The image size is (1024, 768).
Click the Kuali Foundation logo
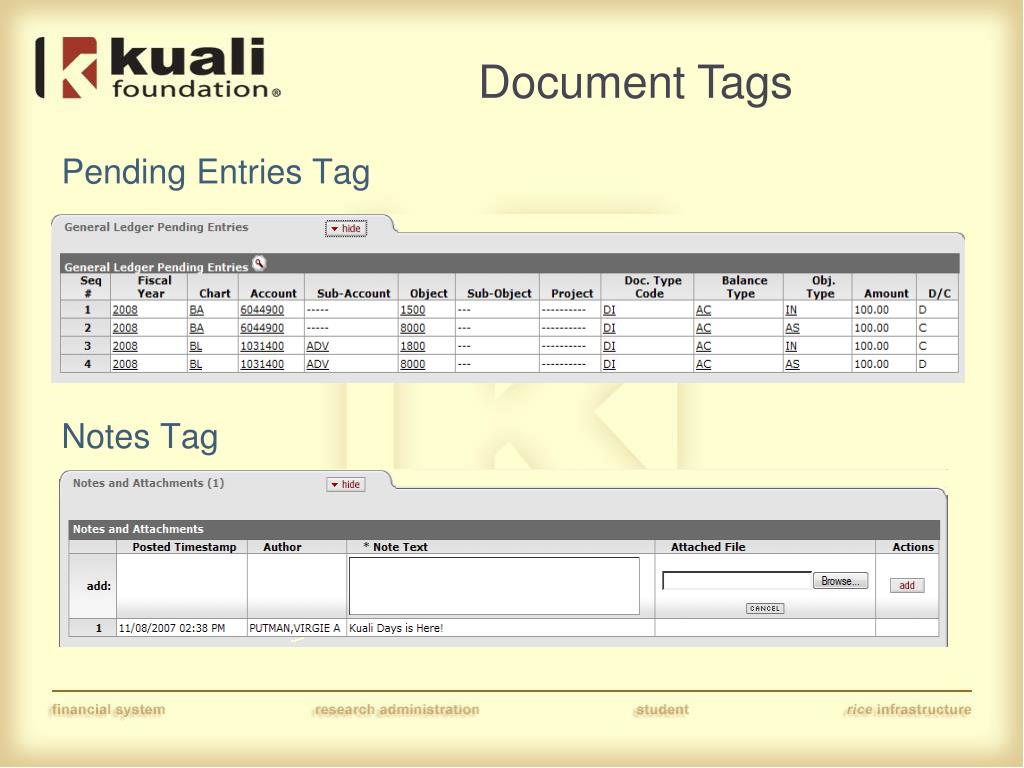pos(158,68)
